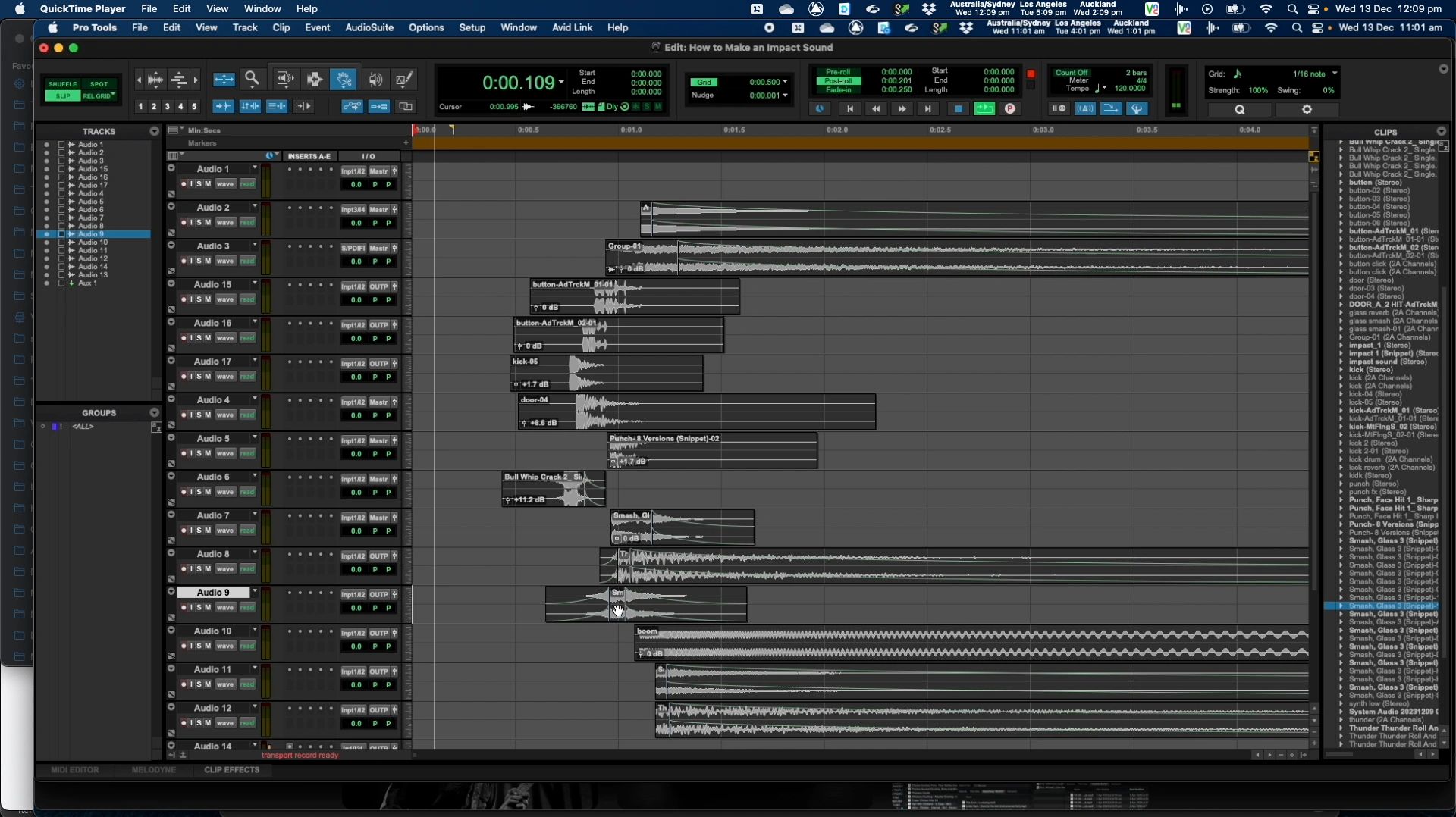1456x817 pixels.
Task: Switch to the MELODYNE tab at the bottom
Action: click(153, 769)
